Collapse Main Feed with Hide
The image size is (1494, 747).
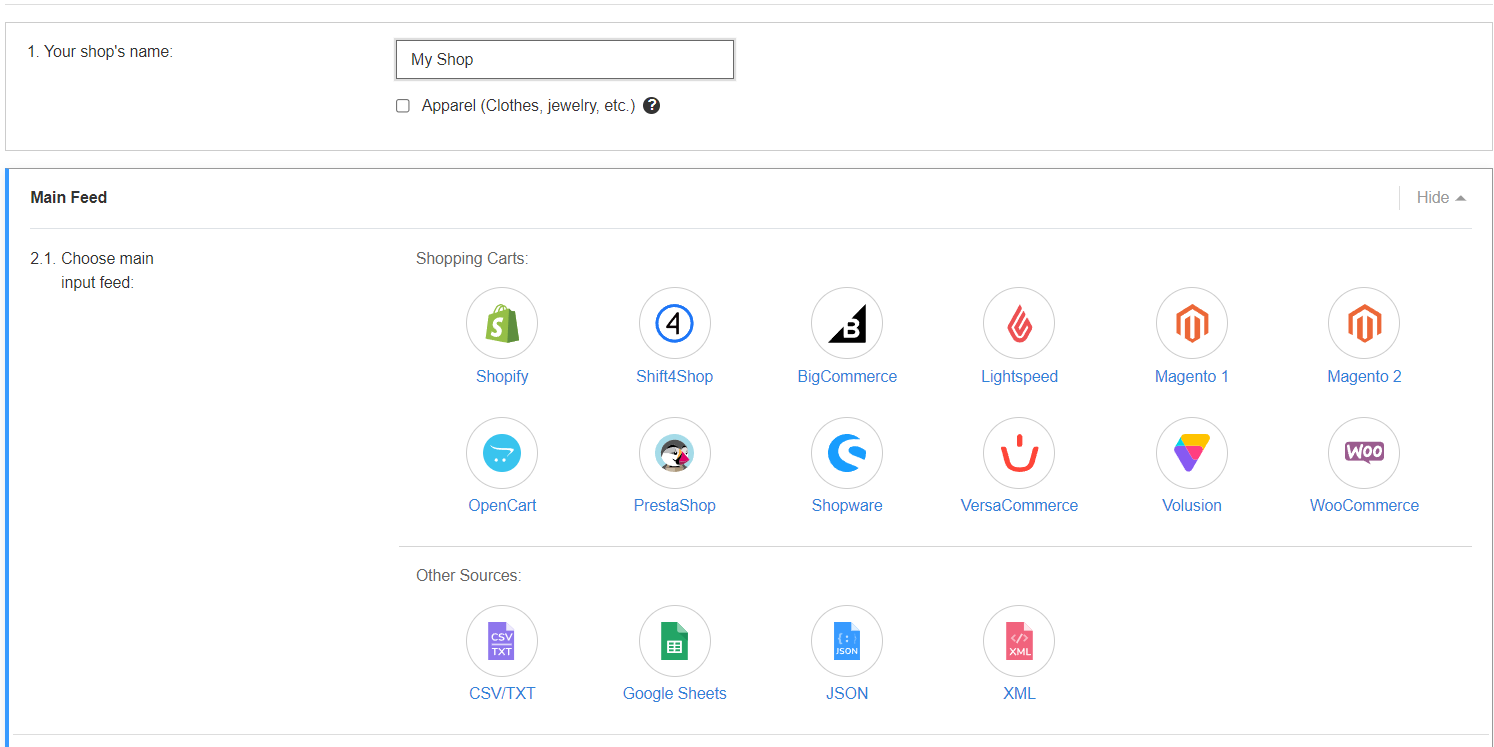1441,198
